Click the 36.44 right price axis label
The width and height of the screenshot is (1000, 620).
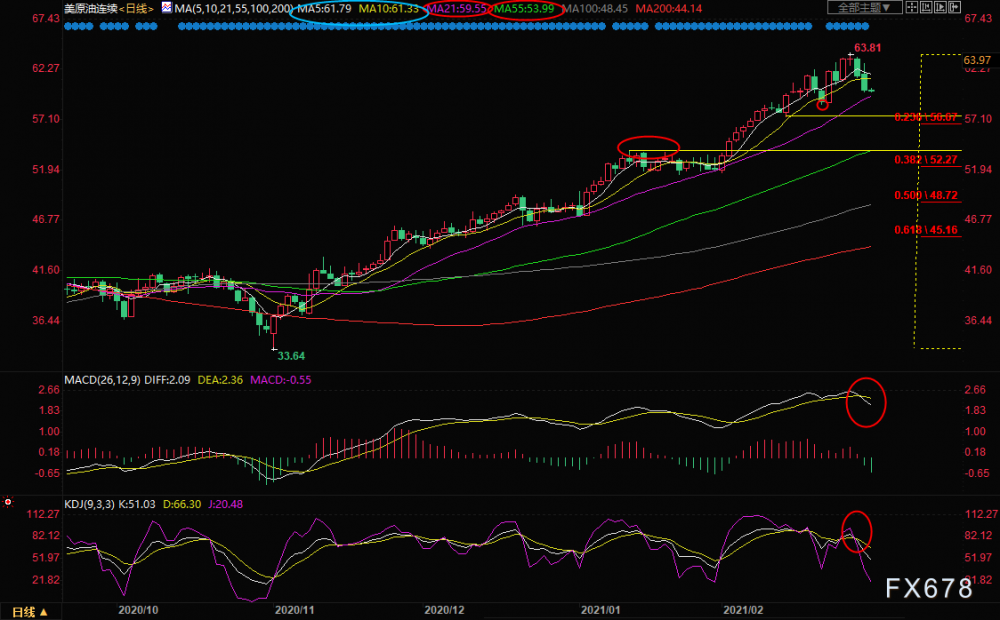click(x=978, y=320)
